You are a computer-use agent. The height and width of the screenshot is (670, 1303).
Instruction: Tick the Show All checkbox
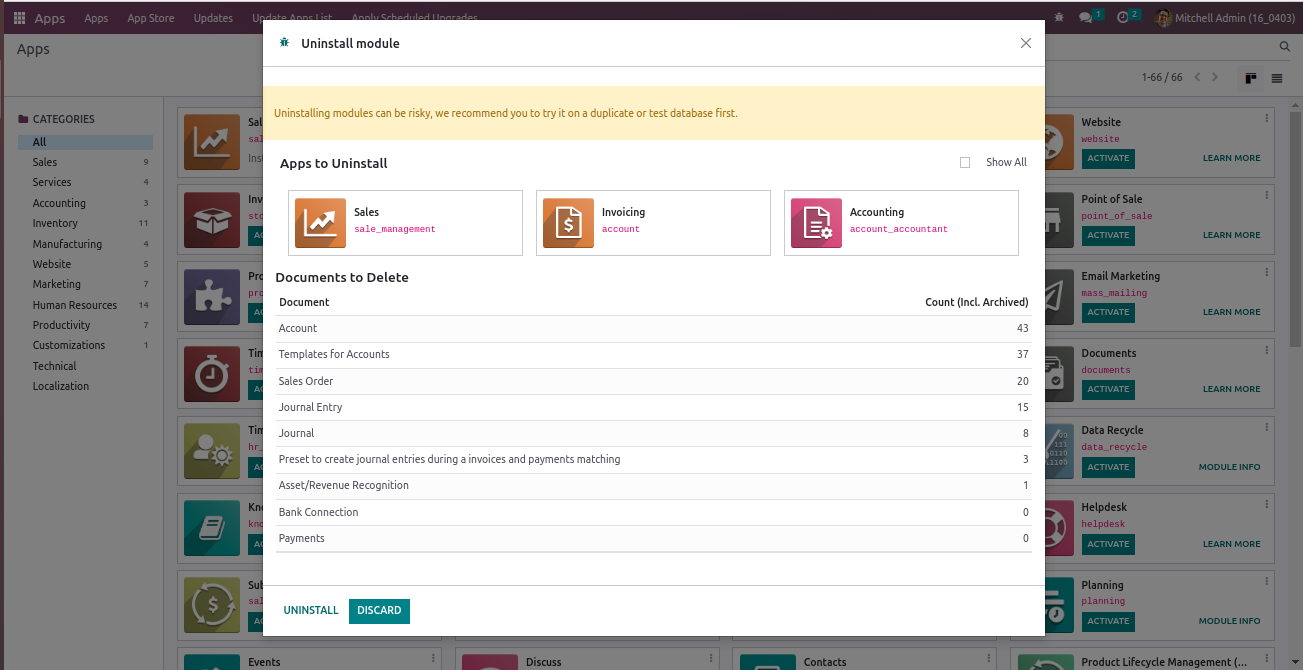pyautogui.click(x=965, y=162)
